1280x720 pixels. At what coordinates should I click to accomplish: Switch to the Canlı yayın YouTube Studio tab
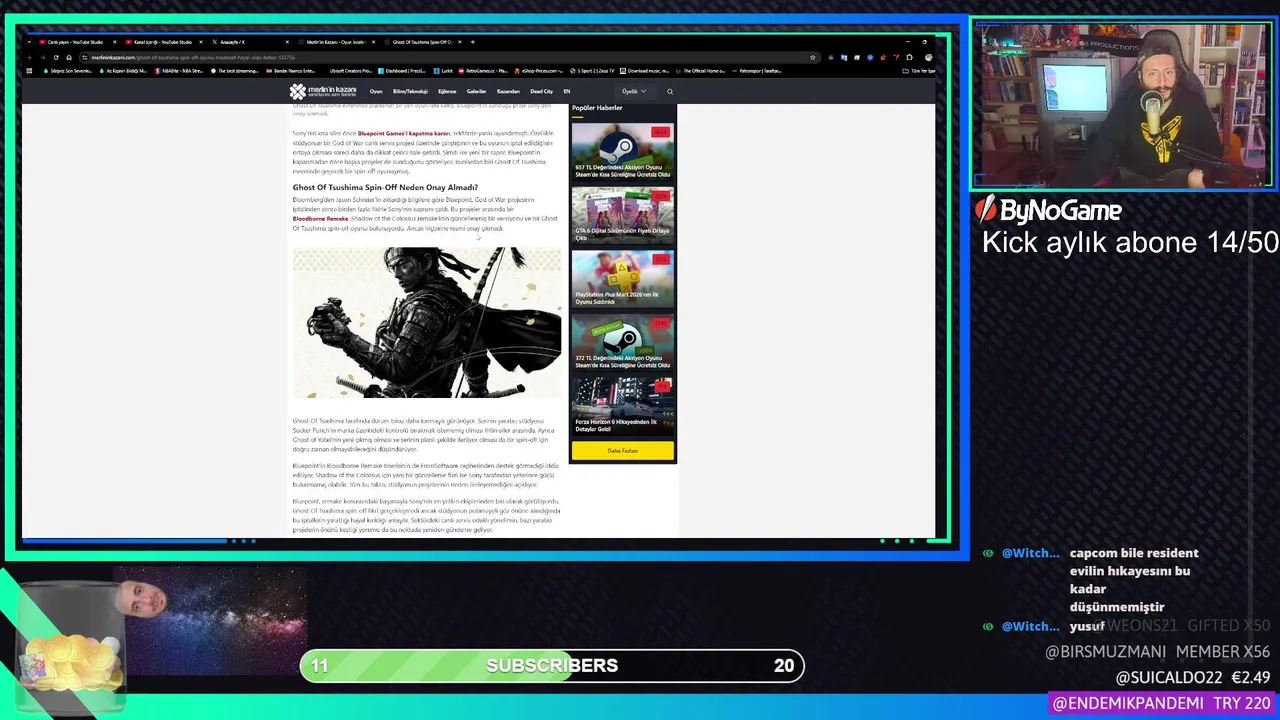[x=76, y=42]
